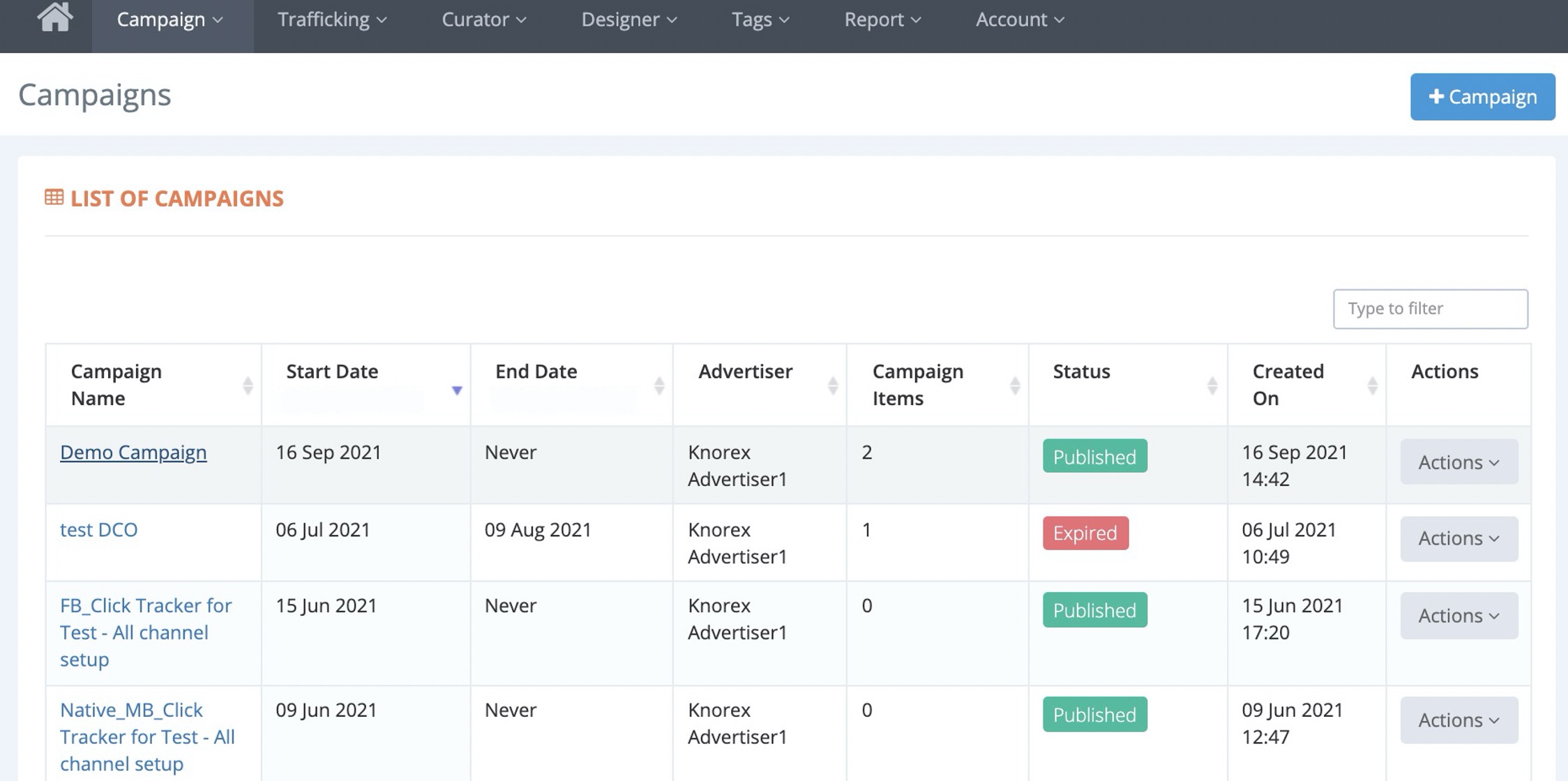Screen dimensions: 1568x781
Task: Open the test DCO campaign link
Action: click(99, 529)
